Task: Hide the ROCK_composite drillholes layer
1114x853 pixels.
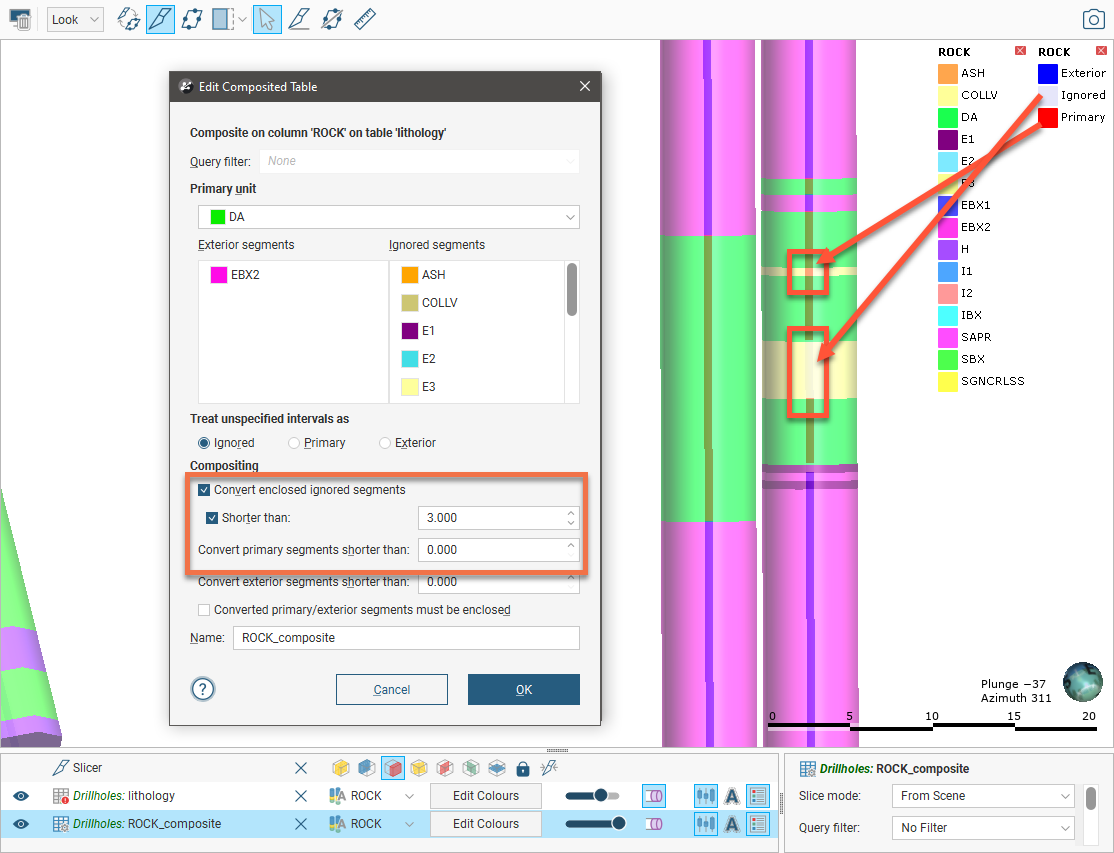Action: (x=21, y=824)
